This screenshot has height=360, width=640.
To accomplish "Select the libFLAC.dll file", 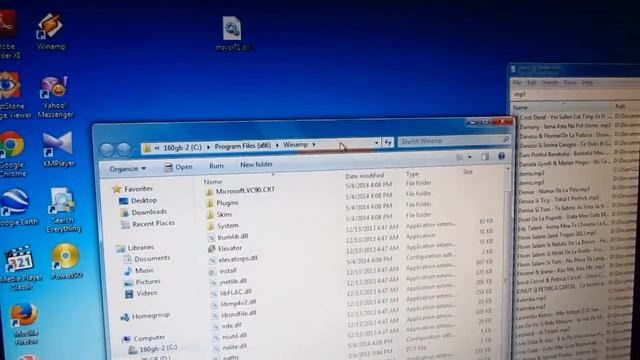I will tap(231, 293).
